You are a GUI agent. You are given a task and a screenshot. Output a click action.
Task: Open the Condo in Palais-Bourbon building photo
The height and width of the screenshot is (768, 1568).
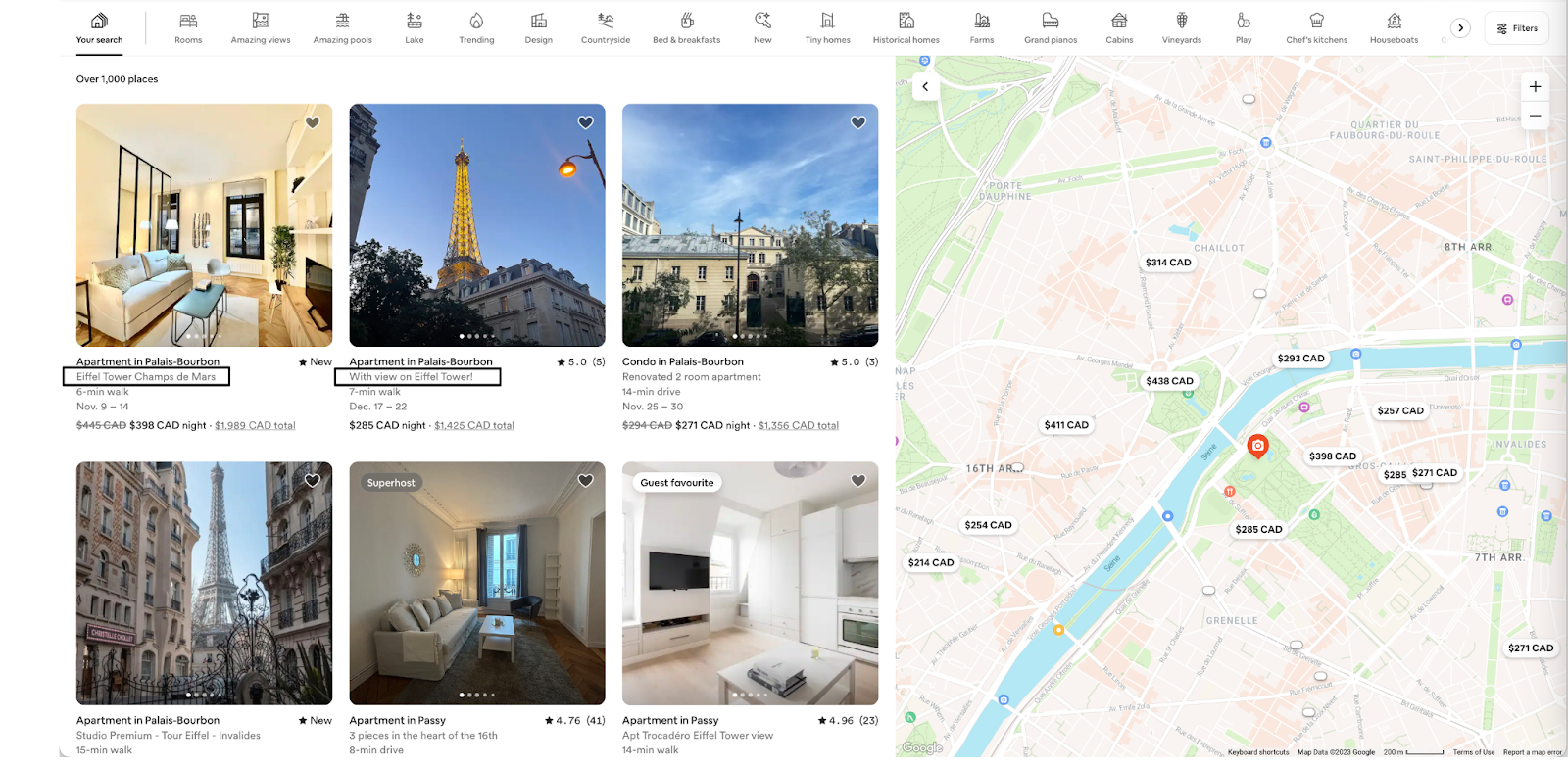750,225
